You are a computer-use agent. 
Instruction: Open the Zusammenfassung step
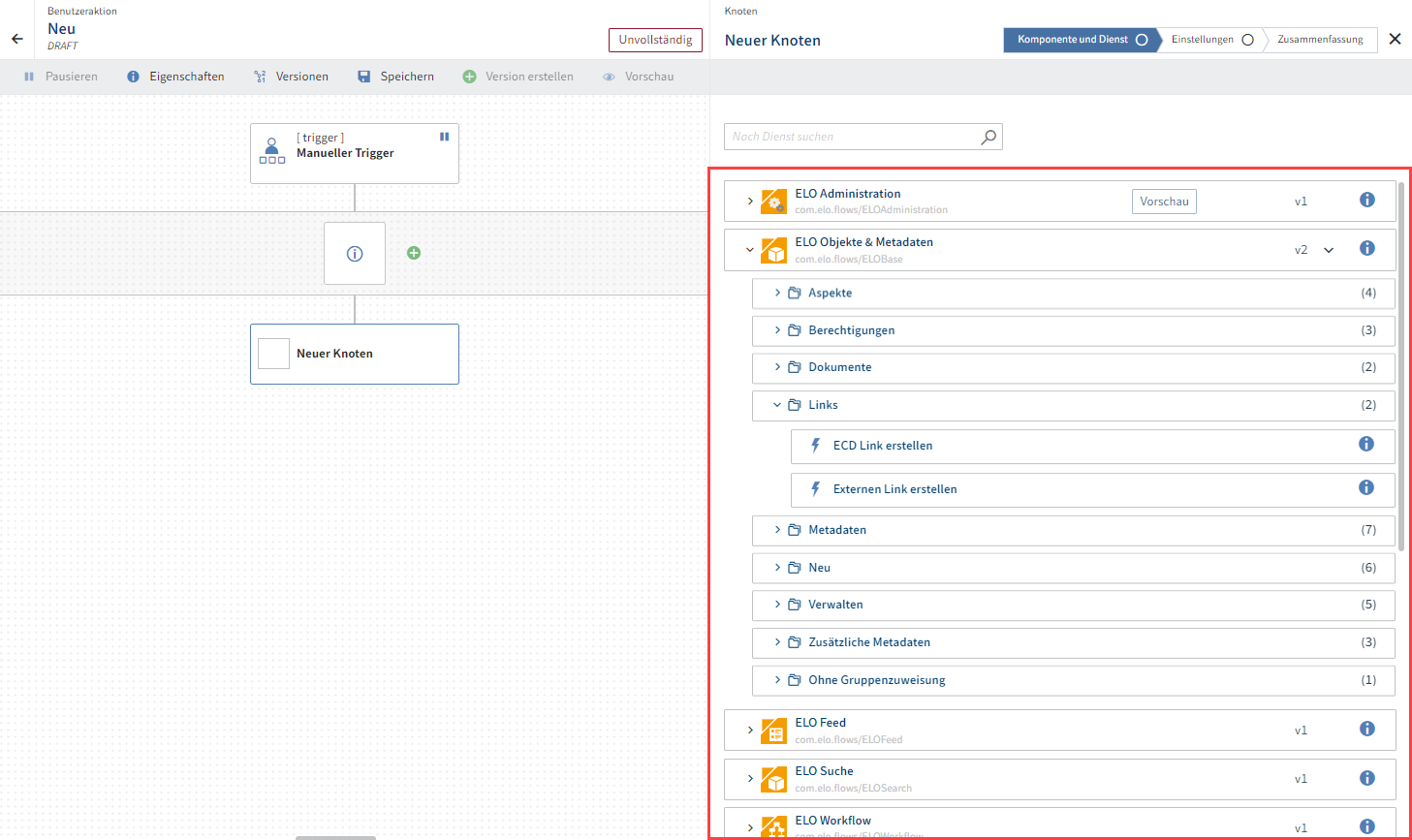[x=1320, y=40]
